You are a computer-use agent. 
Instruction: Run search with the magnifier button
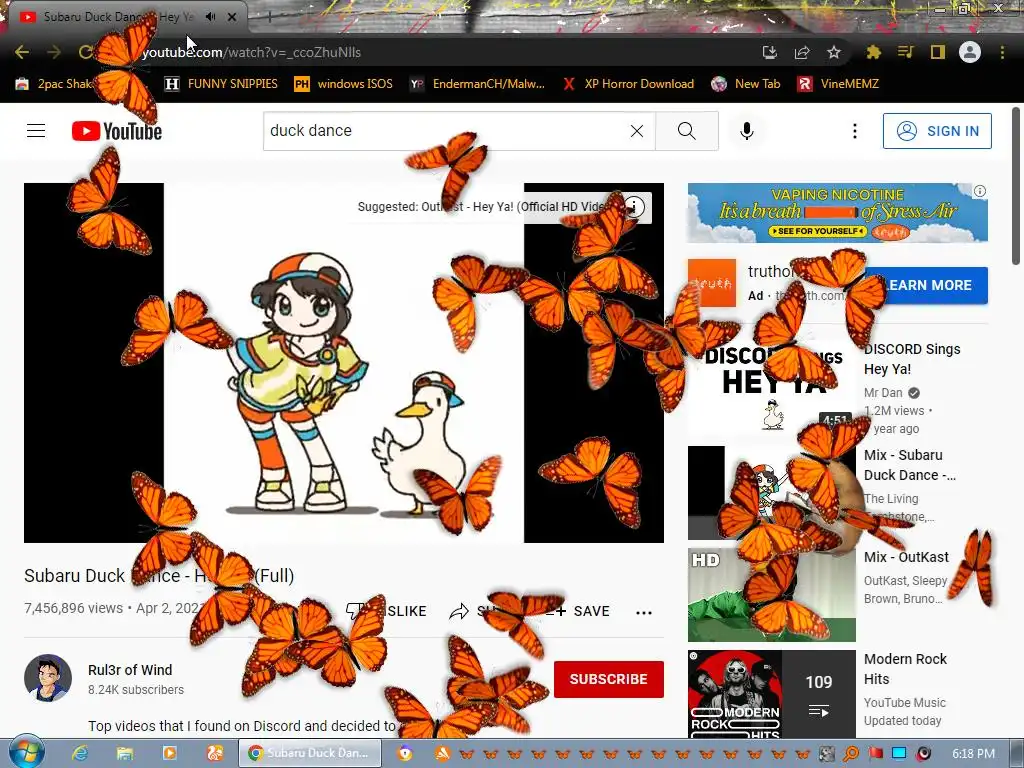(686, 131)
